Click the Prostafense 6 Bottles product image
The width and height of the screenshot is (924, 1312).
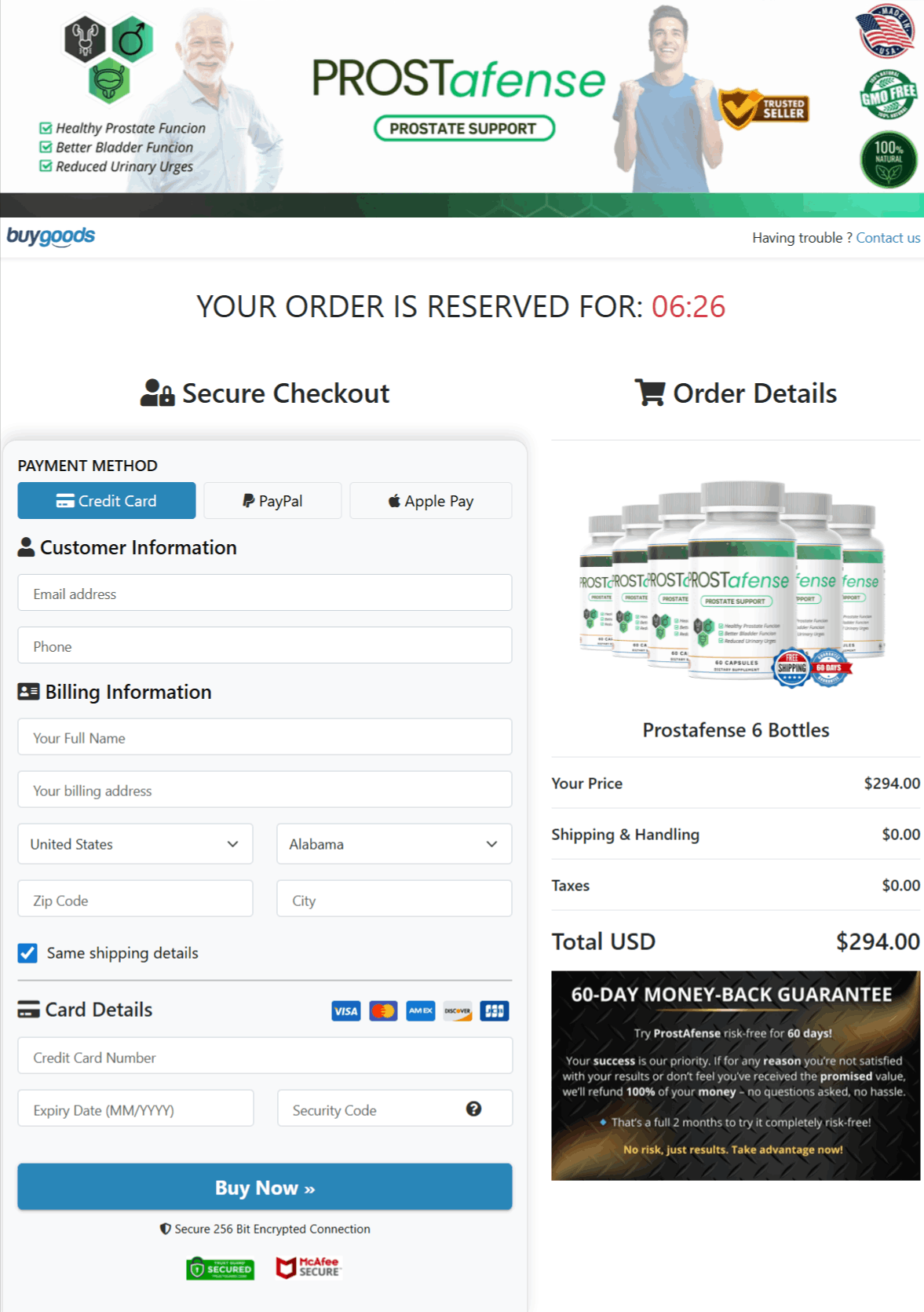click(x=736, y=585)
